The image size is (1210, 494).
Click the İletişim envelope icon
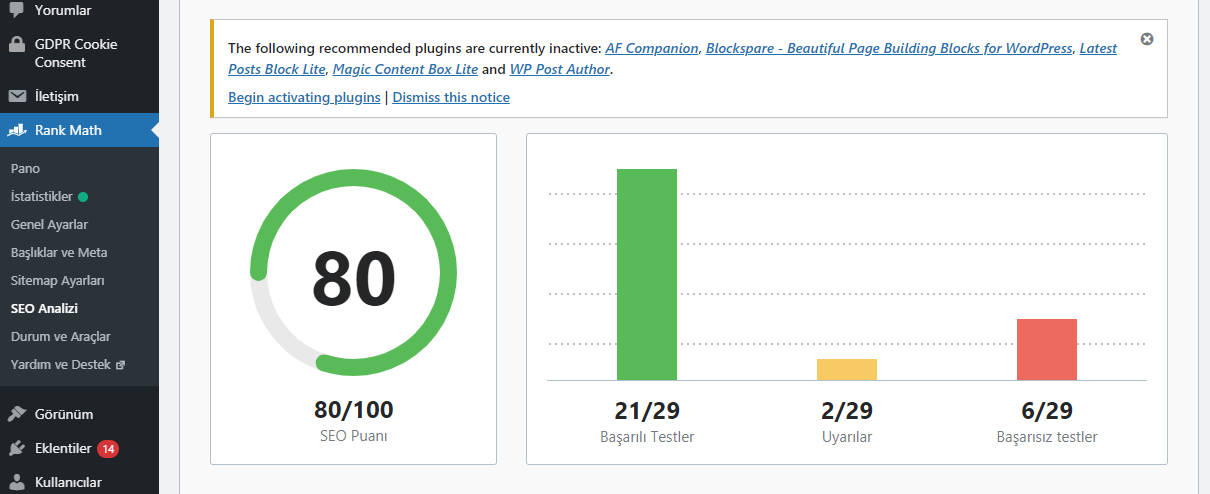click(17, 97)
